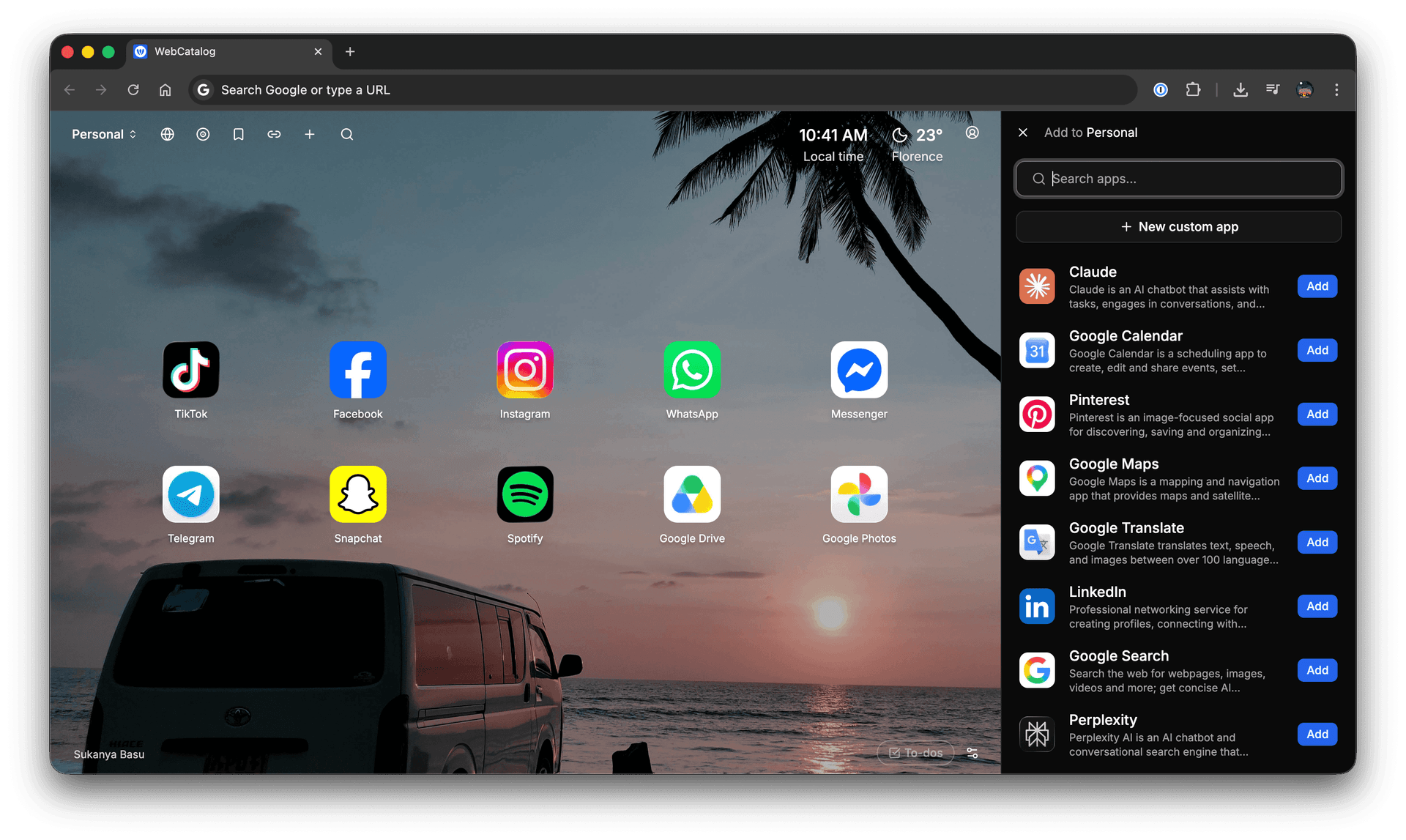Close the WebCatalog tab
The width and height of the screenshot is (1406, 840).
[318, 51]
